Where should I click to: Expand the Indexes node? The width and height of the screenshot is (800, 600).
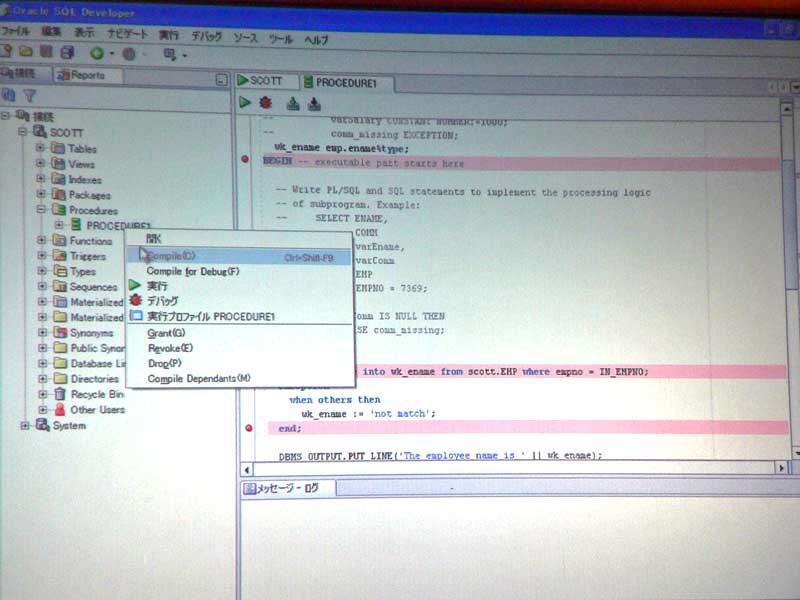click(41, 179)
